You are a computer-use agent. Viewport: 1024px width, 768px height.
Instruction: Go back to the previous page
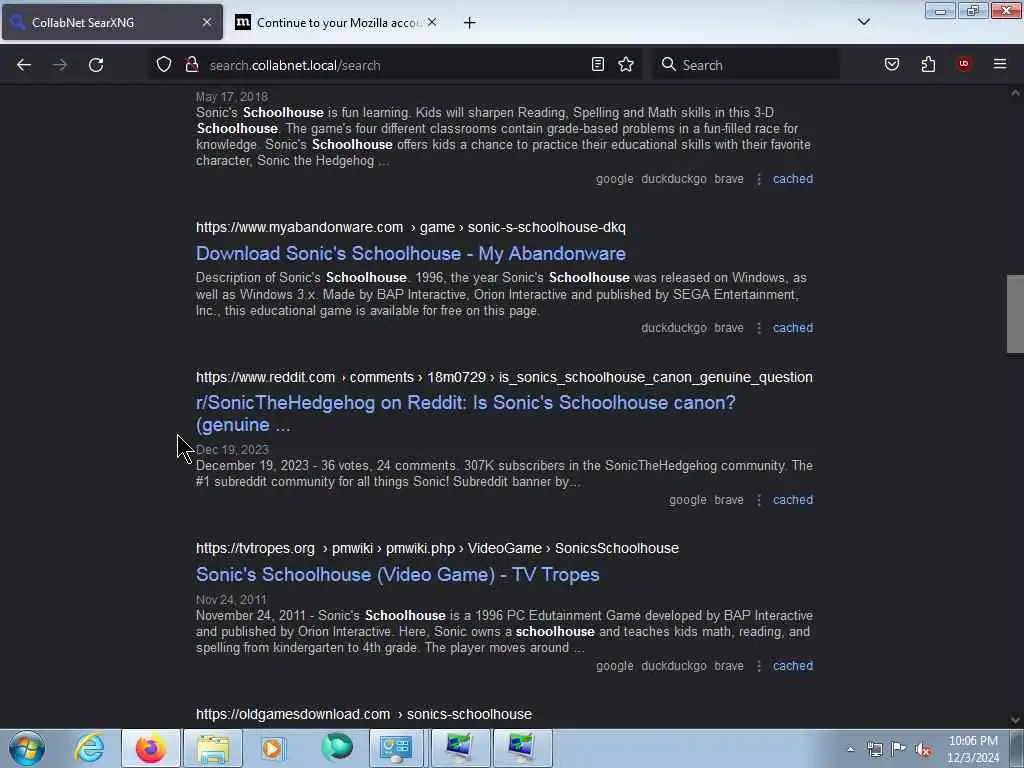click(24, 65)
